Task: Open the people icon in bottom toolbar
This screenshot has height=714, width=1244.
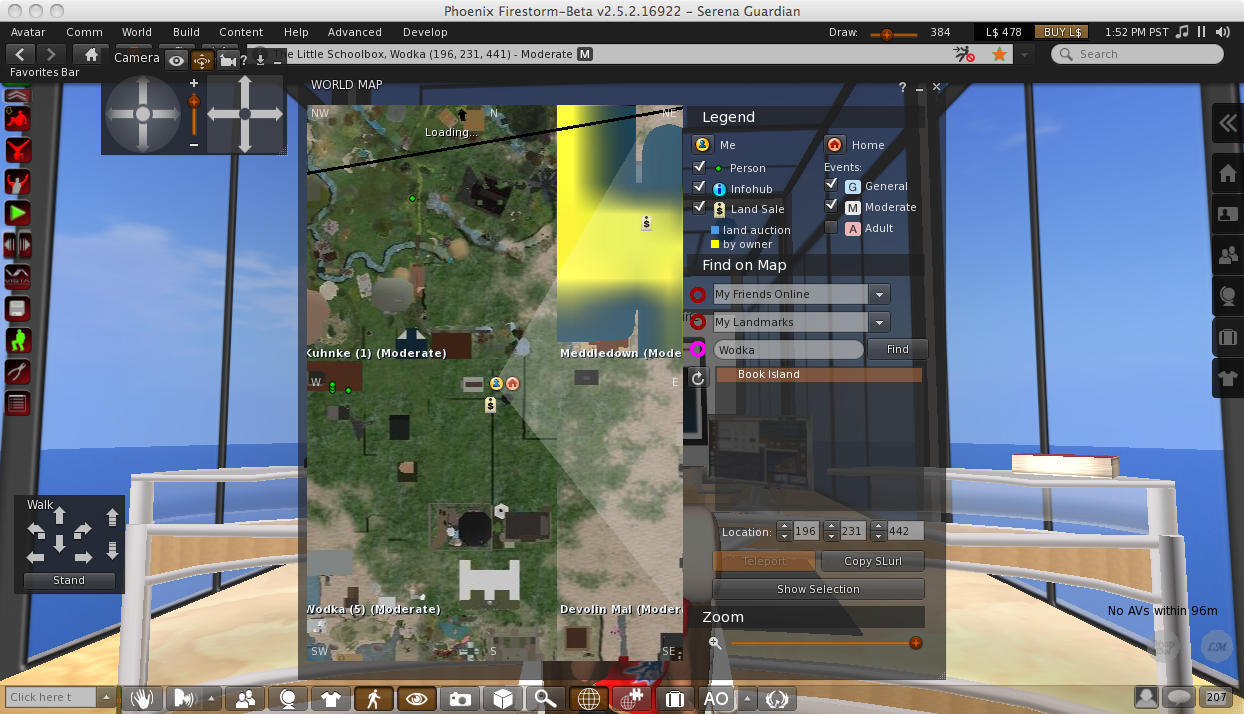Action: pyautogui.click(x=244, y=699)
